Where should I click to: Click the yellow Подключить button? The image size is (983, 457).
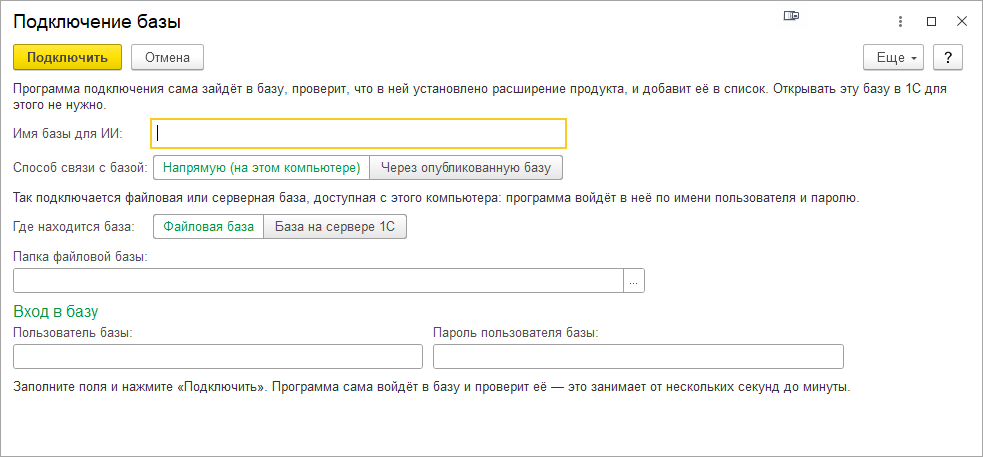[67, 57]
